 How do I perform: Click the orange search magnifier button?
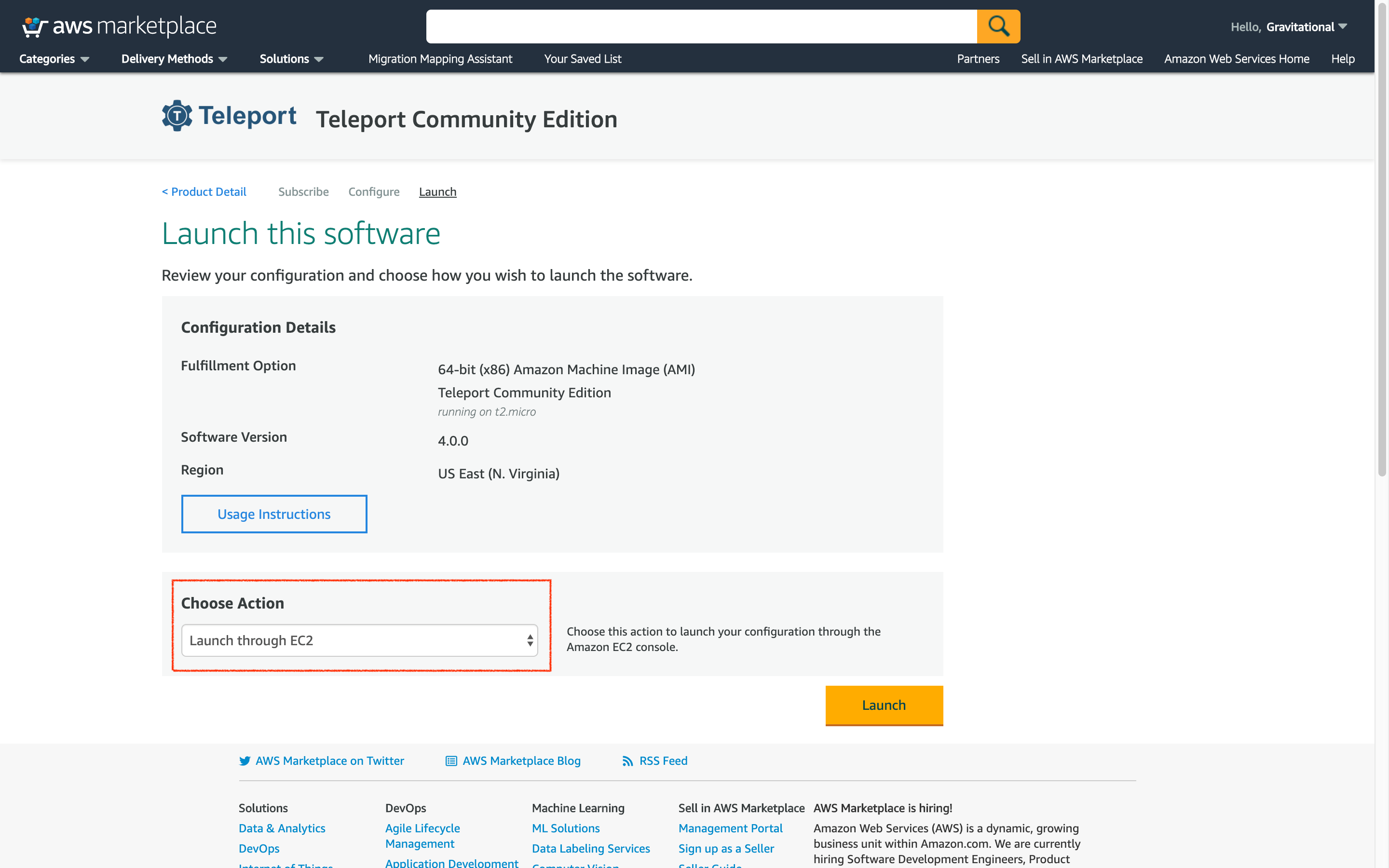[998, 27]
